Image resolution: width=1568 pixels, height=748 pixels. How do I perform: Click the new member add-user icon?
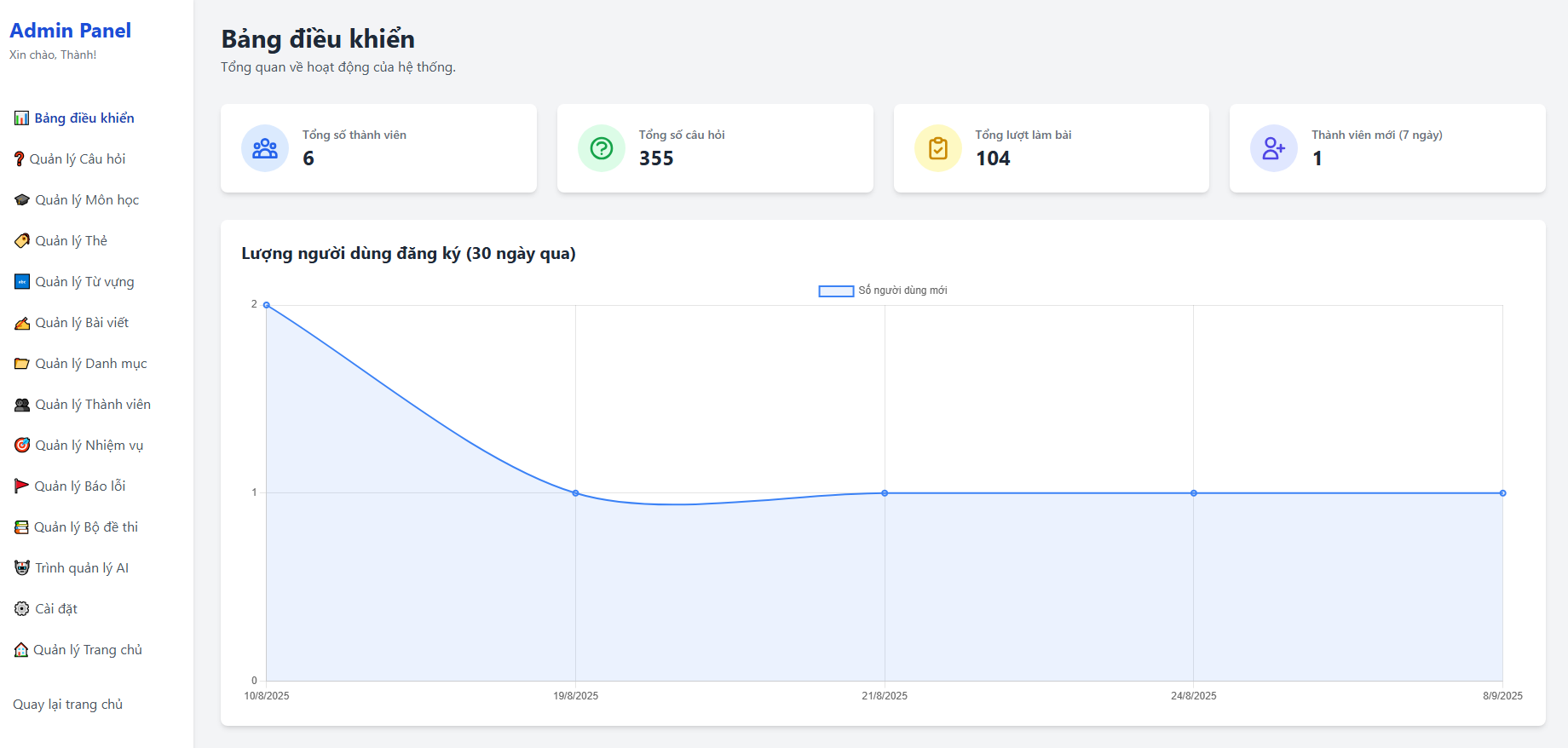1273,148
